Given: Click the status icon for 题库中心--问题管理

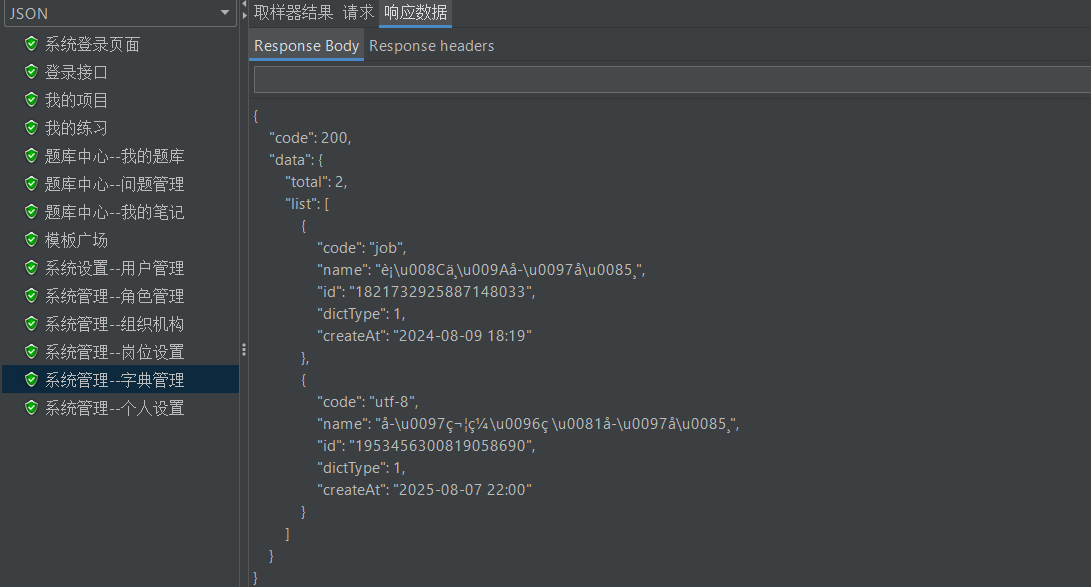Looking at the screenshot, I should pos(31,184).
